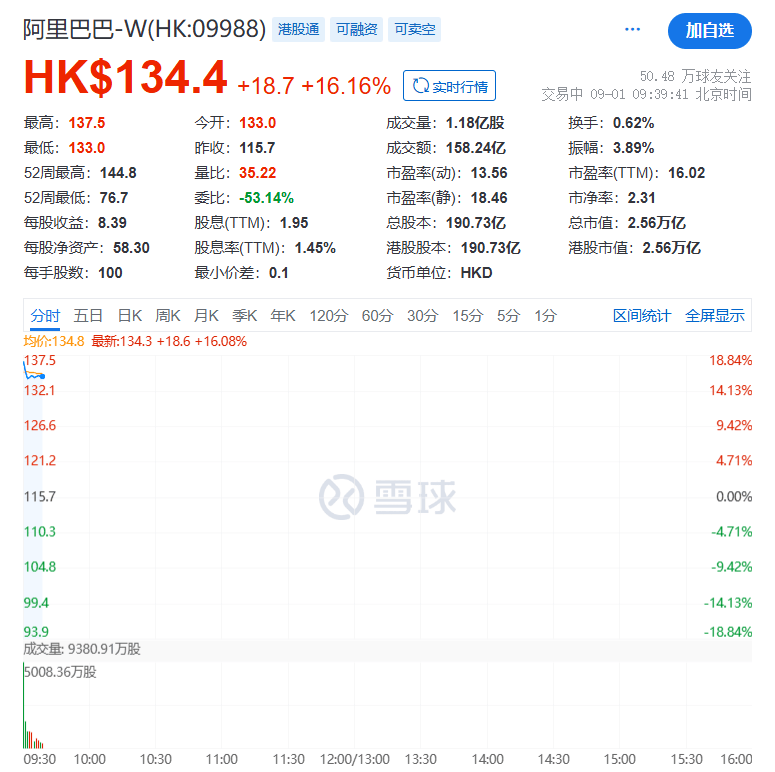Click the 成交量 value 1.18亿股
The width and height of the screenshot is (775, 772).
click(475, 123)
